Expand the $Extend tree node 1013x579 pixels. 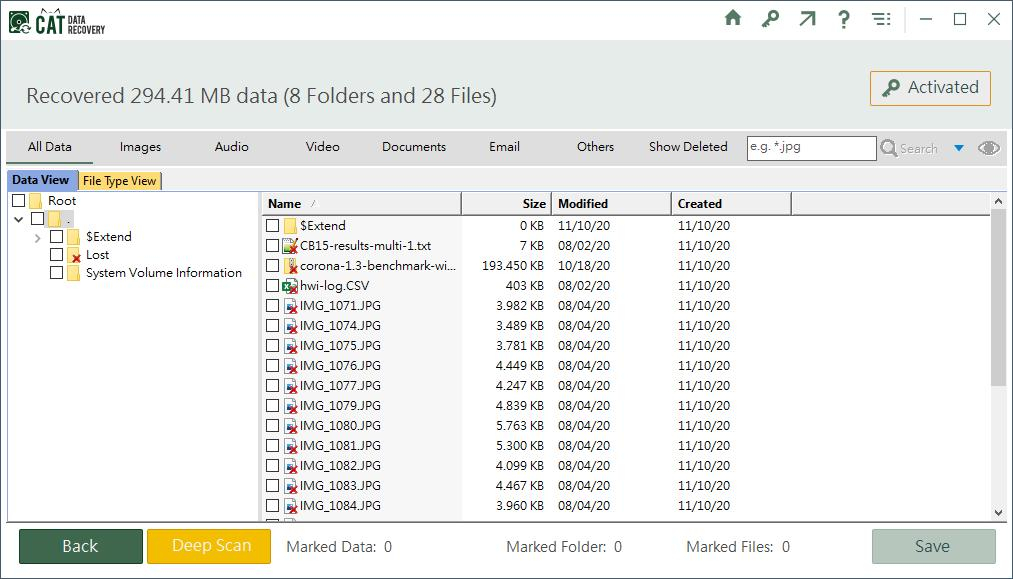38,237
